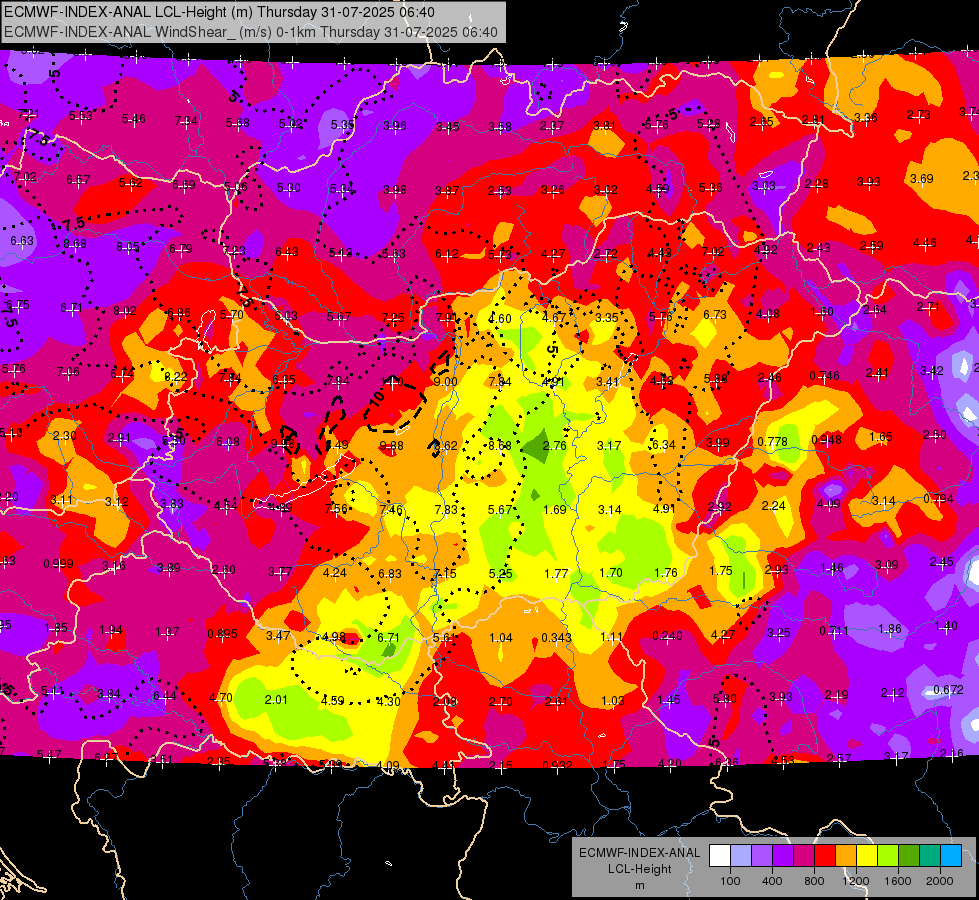The image size is (979, 900).
Task: Click the white legend swatch below 100
Action: coord(720,856)
